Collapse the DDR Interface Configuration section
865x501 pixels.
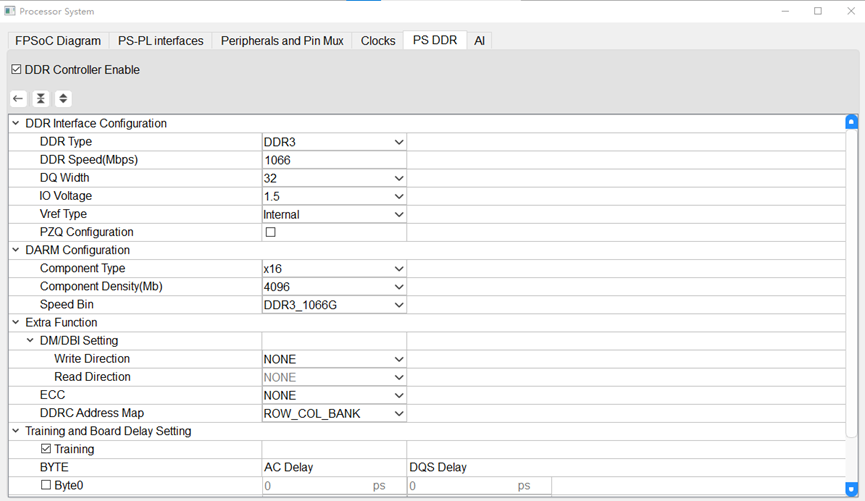click(x=16, y=124)
